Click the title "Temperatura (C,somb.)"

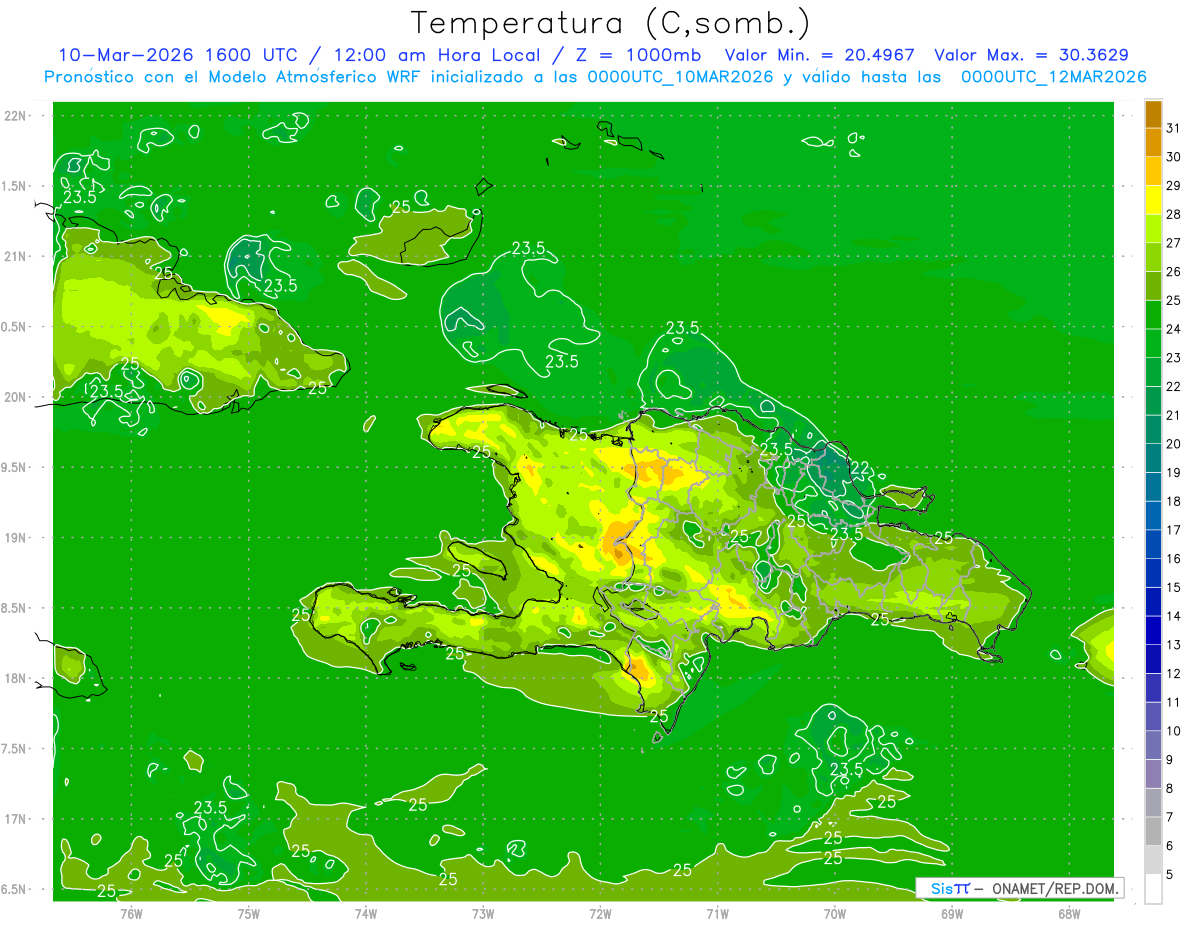click(x=610, y=23)
